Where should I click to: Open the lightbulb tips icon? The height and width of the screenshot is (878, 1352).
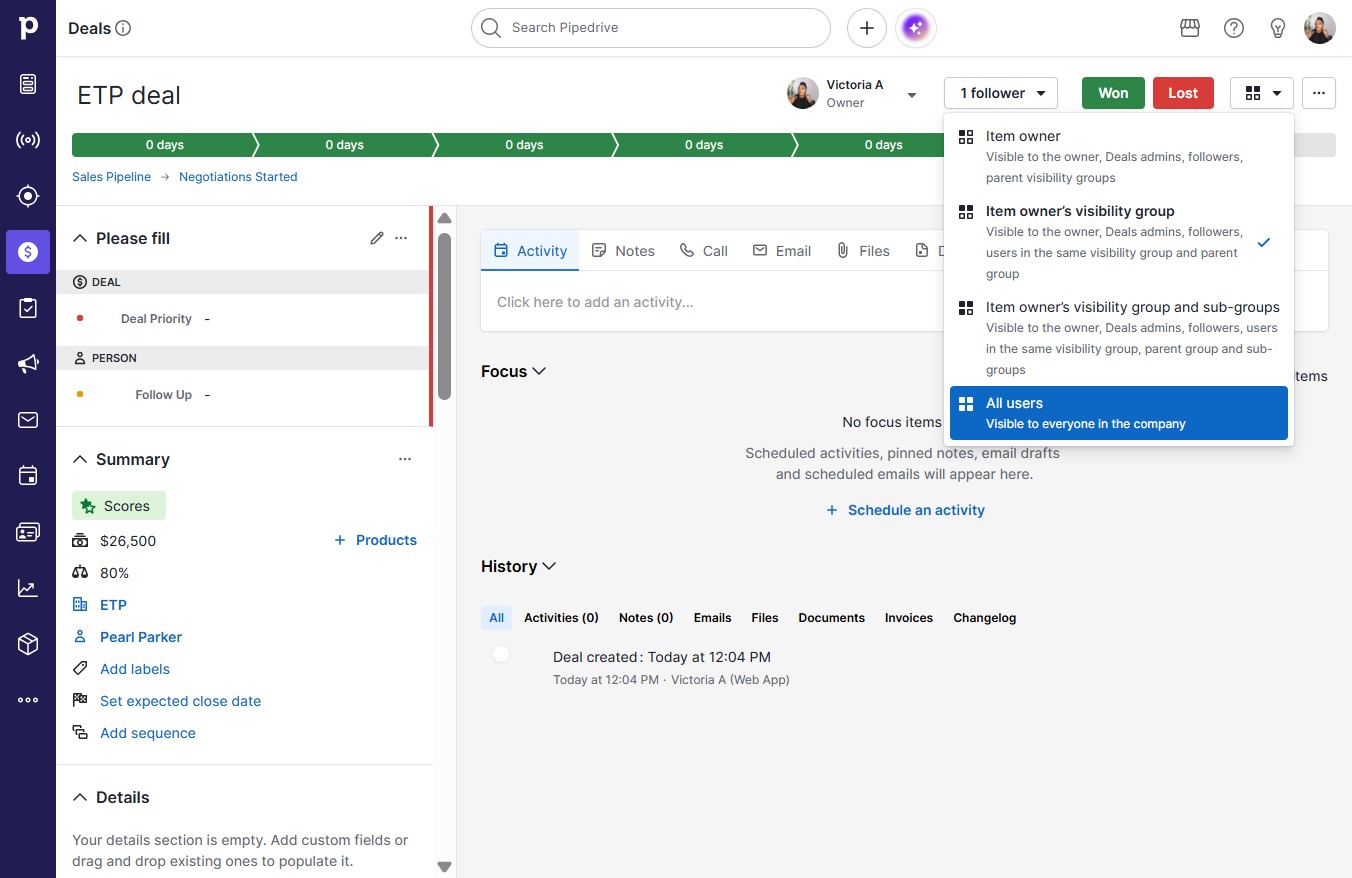coord(1278,28)
